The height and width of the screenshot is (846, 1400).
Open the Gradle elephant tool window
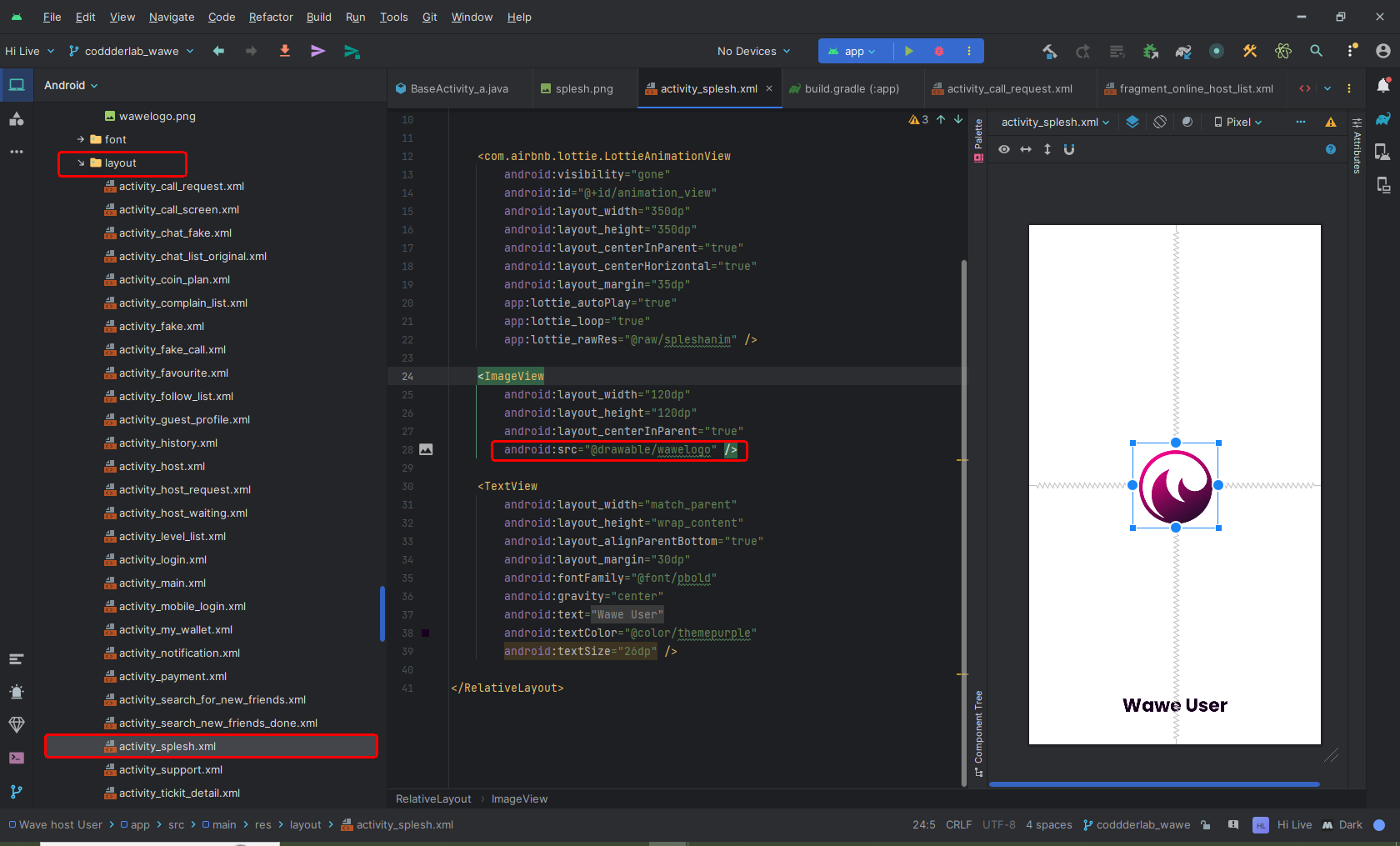click(x=1383, y=119)
